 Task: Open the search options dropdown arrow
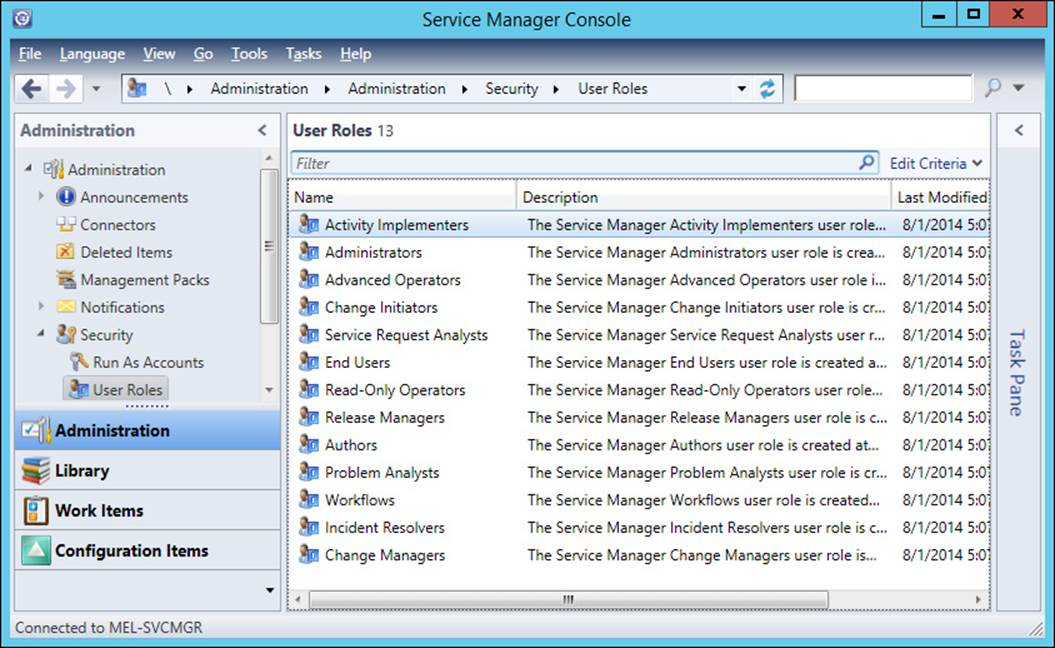(1019, 87)
